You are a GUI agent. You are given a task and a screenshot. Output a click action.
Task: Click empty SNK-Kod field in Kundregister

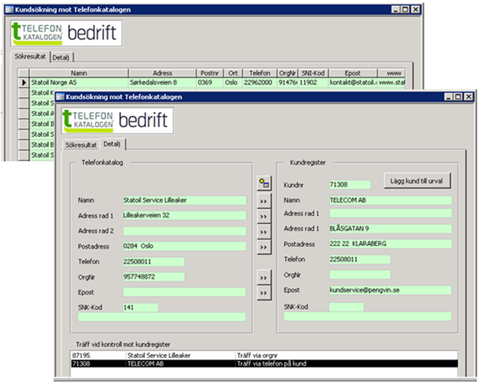[x=346, y=307]
